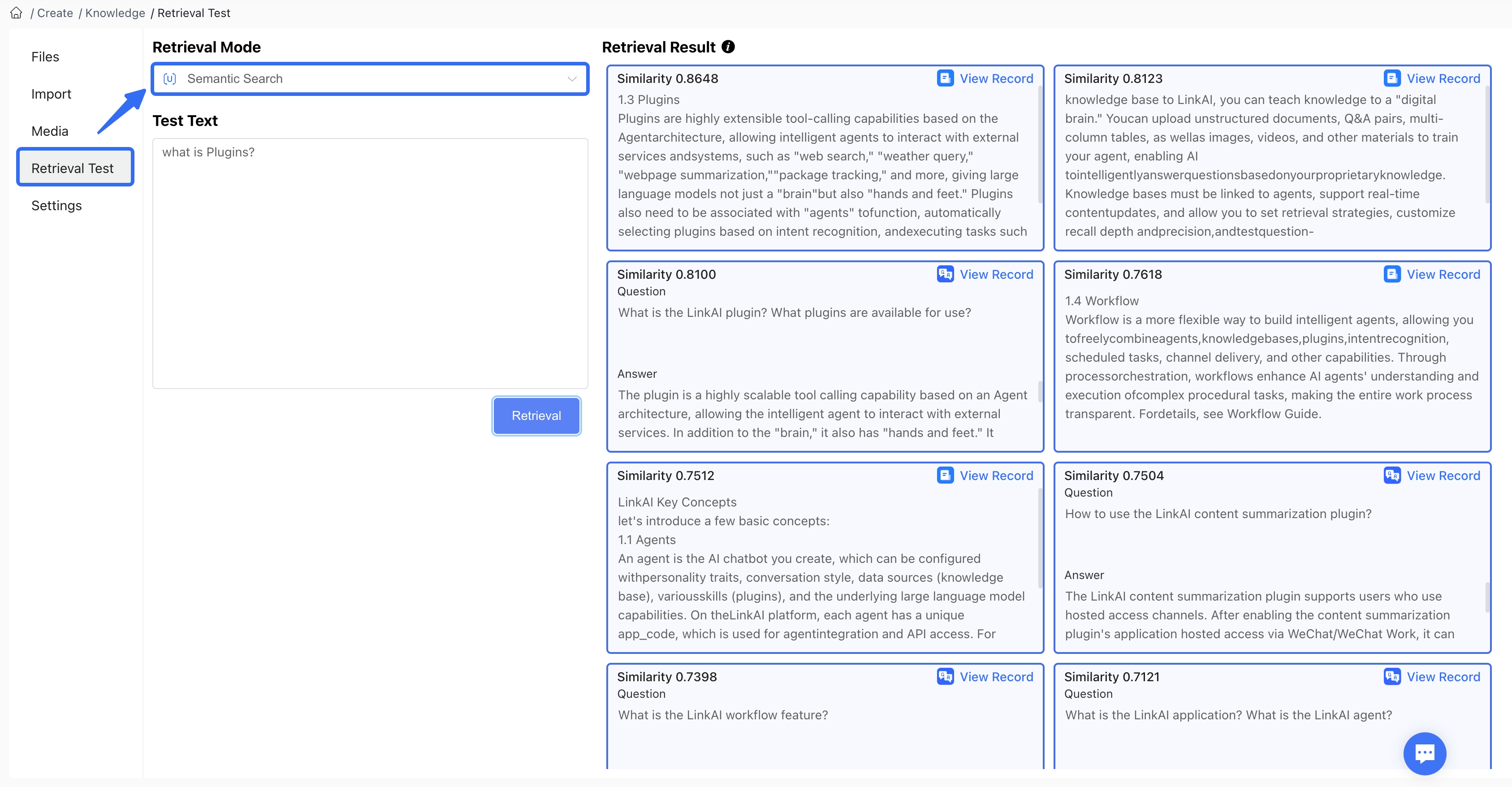
Task: Click Q&A icon on Similarity 0.8100 card
Action: coord(945,273)
